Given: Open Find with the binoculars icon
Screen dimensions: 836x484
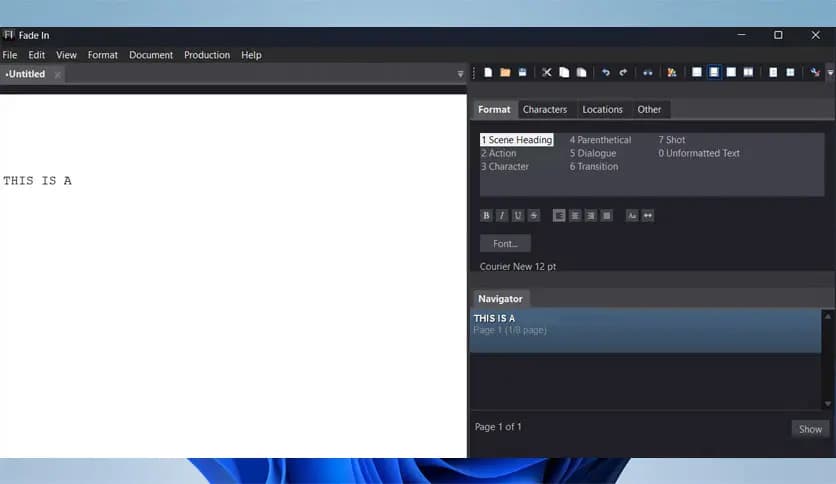Looking at the screenshot, I should pyautogui.click(x=647, y=72).
